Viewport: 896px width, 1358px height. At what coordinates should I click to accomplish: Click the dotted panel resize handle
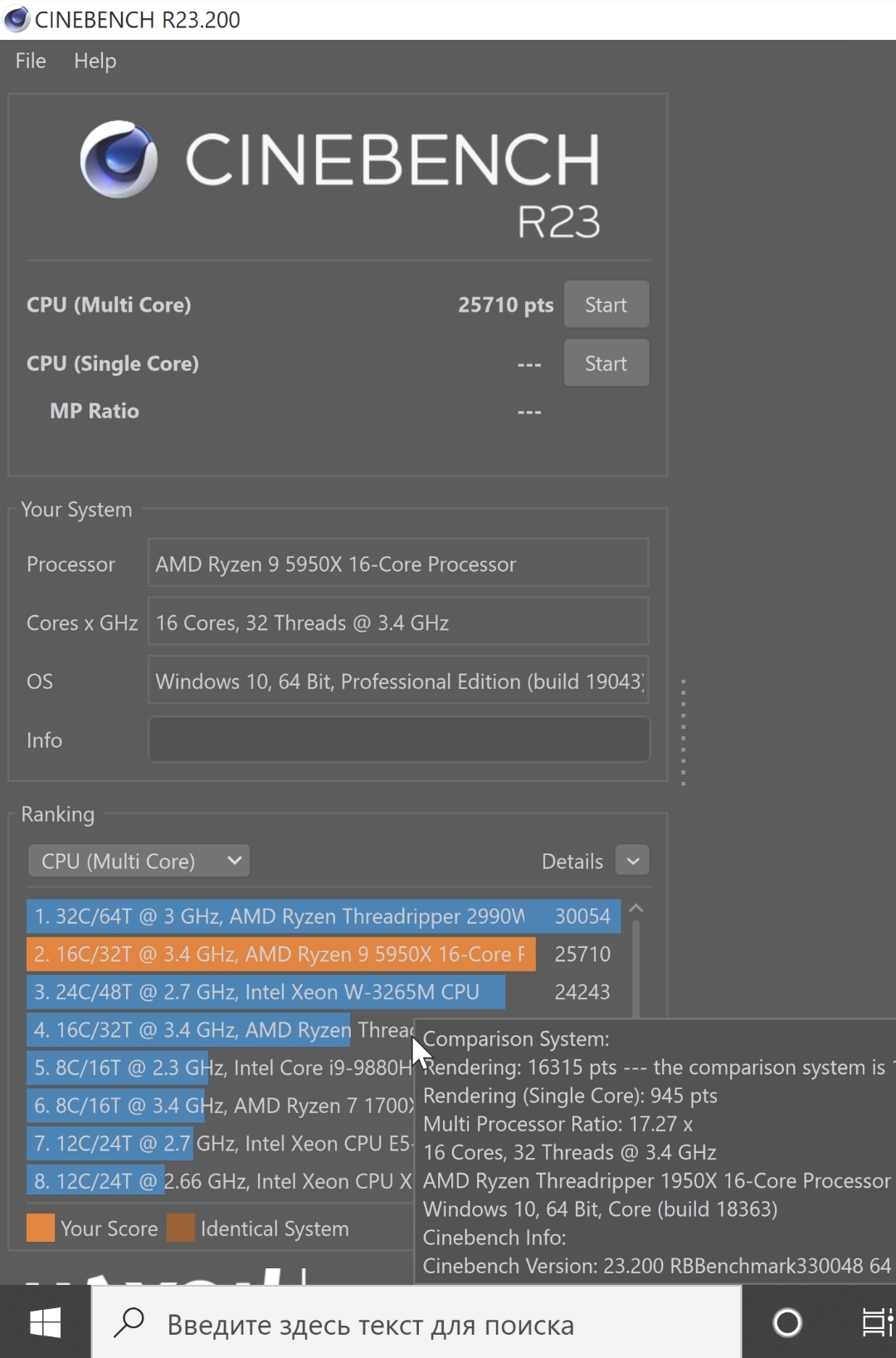tap(683, 732)
